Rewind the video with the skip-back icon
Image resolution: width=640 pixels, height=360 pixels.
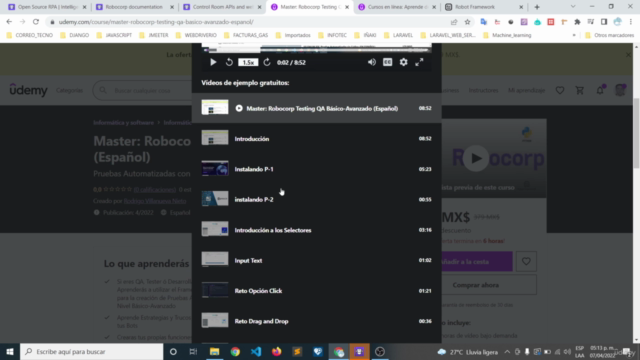229,62
